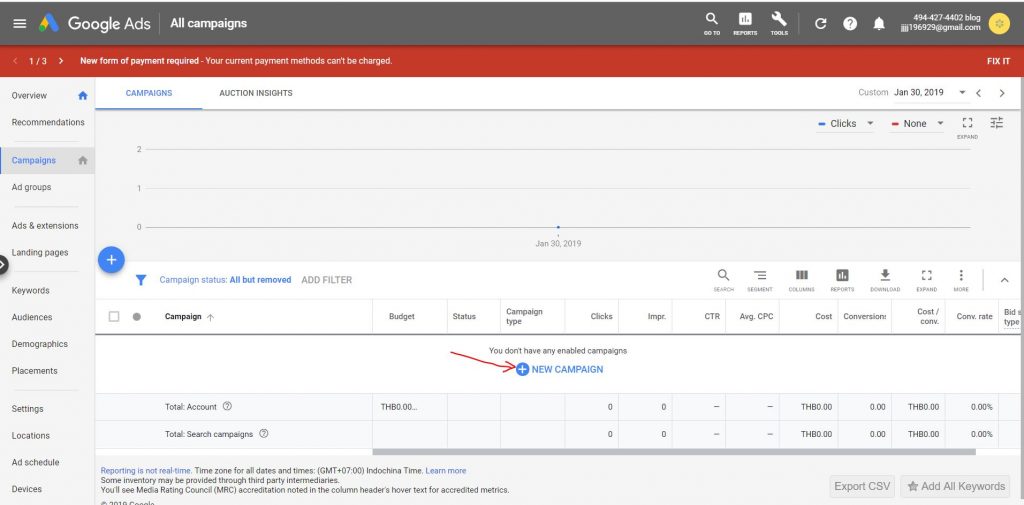Image resolution: width=1024 pixels, height=505 pixels.
Task: Open Devices in sidebar
Action: [27, 489]
